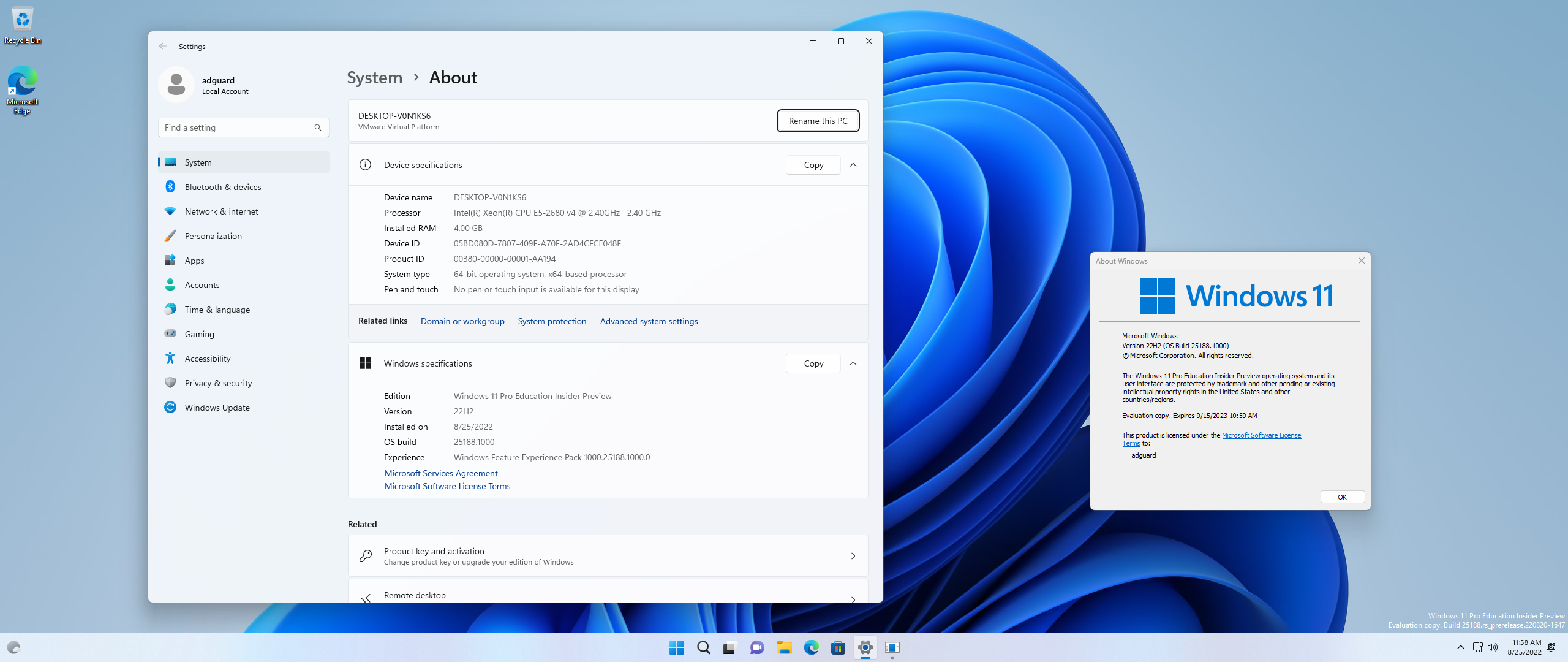1568x662 pixels.
Task: Select OS build 25188.1000 value
Action: (474, 442)
